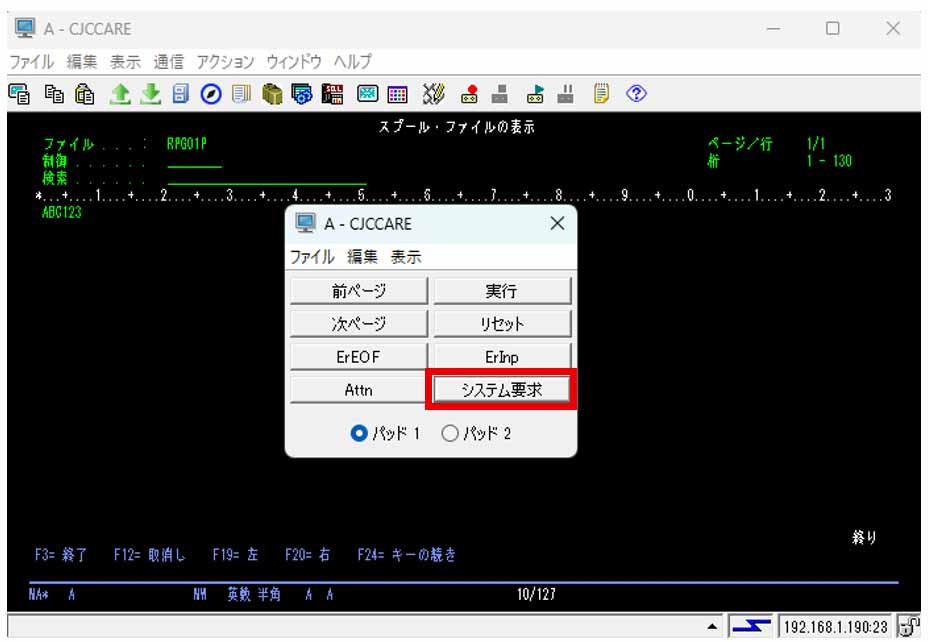Viewport: 928px width, 642px height.
Task: Click the 検索 input field
Action: coord(266,178)
